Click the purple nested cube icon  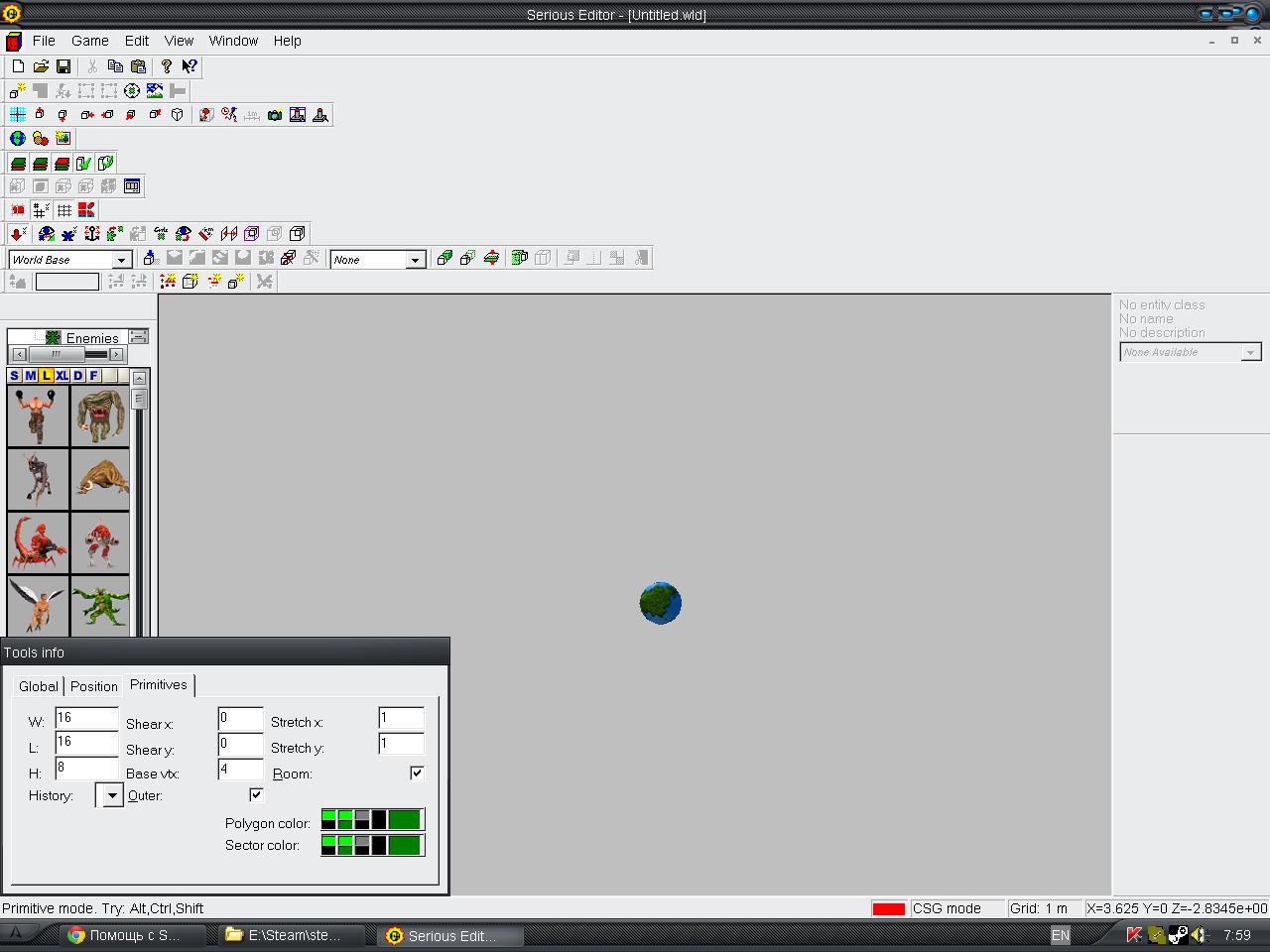[252, 234]
